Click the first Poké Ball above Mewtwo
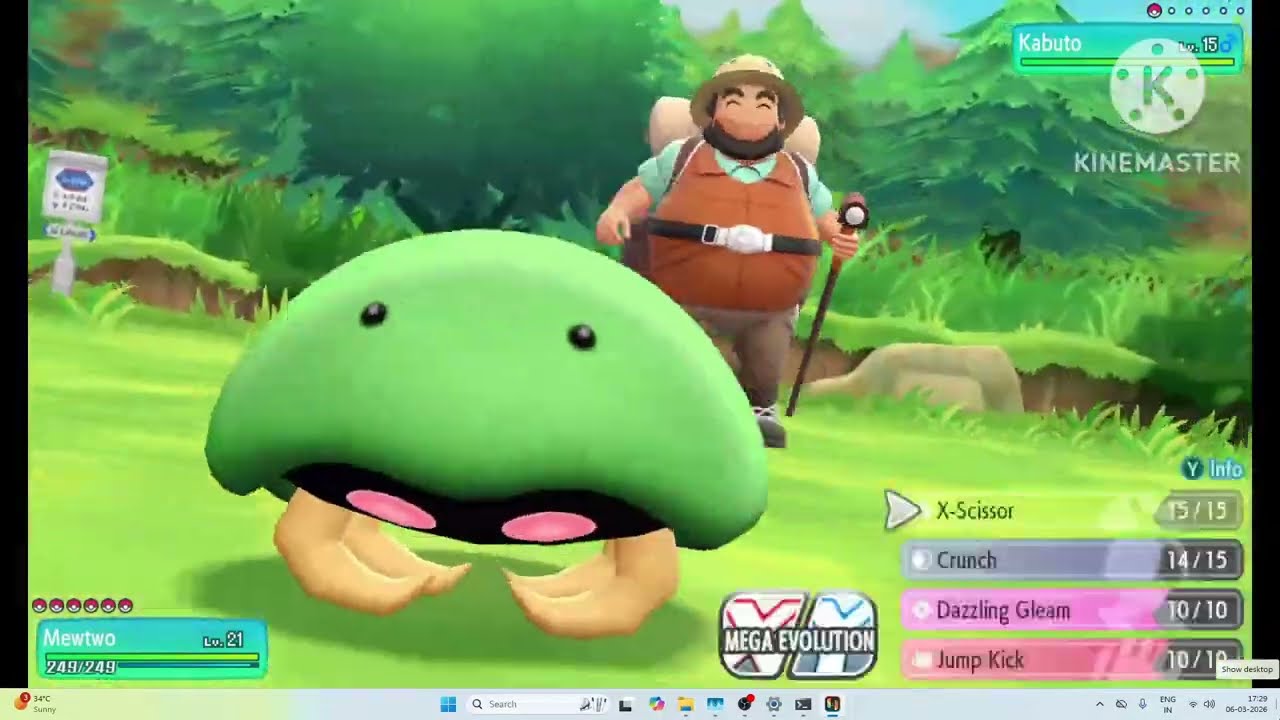The image size is (1280, 720). [x=40, y=605]
